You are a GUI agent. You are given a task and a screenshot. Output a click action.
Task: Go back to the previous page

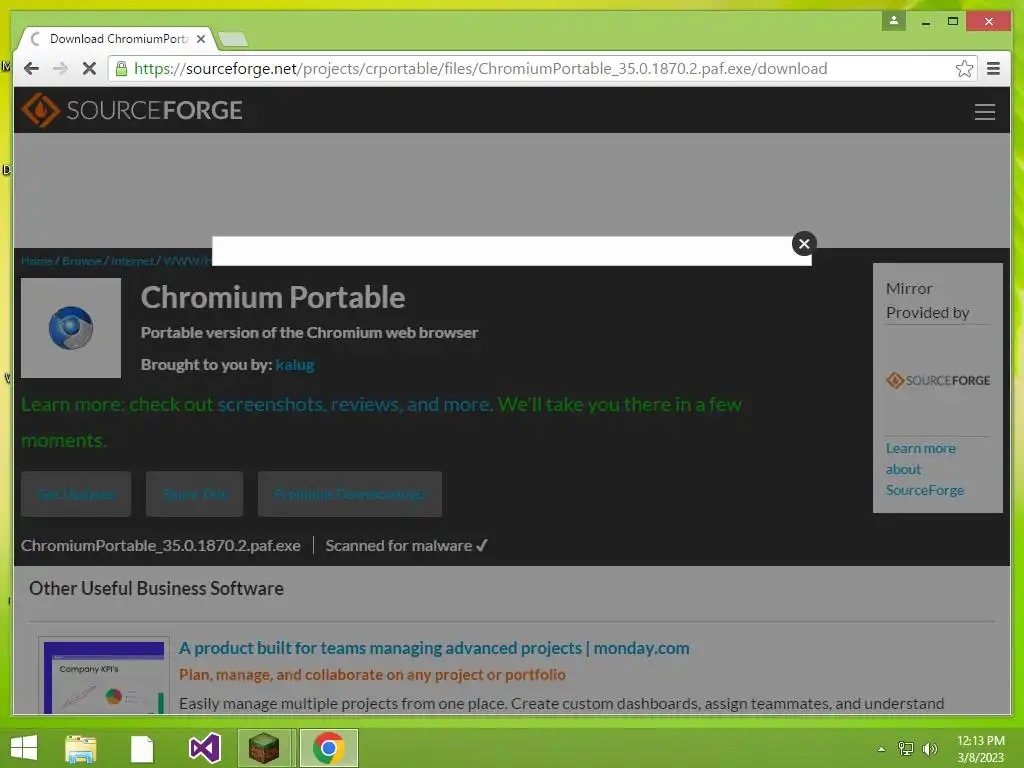(x=31, y=69)
